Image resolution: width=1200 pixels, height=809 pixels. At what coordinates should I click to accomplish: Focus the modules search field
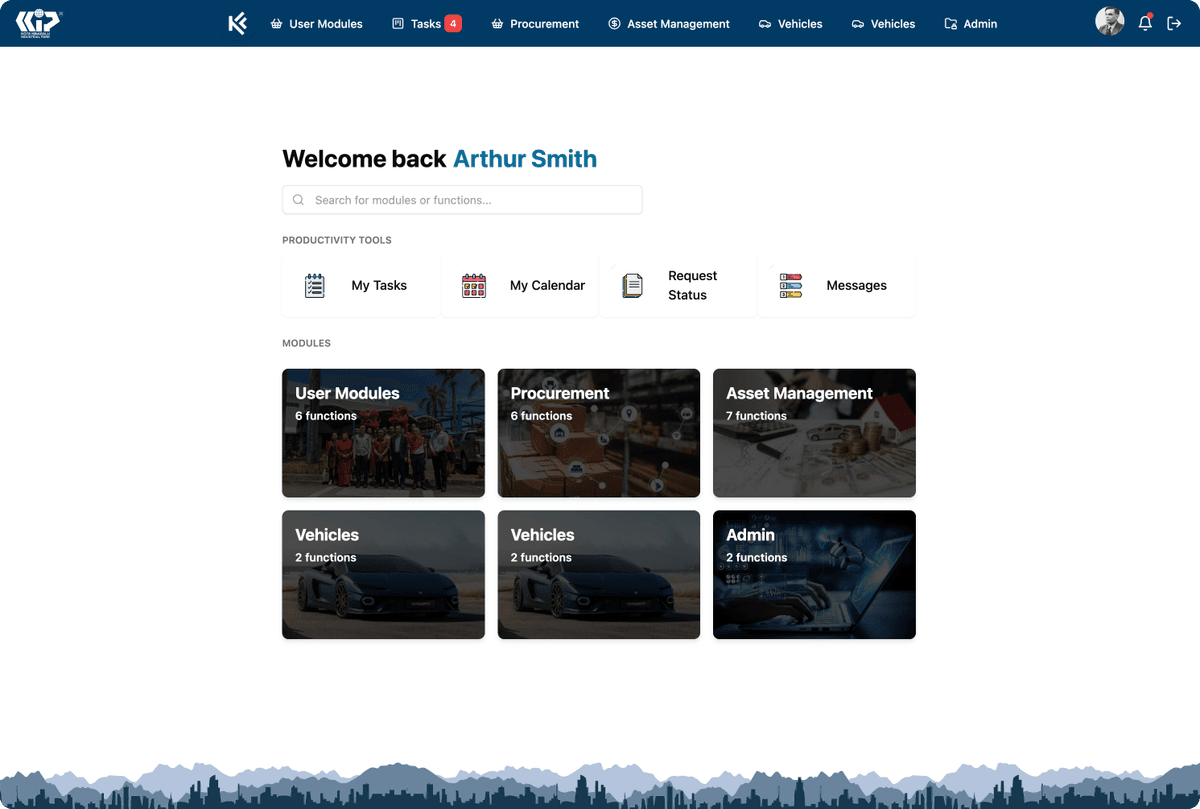tap(470, 200)
